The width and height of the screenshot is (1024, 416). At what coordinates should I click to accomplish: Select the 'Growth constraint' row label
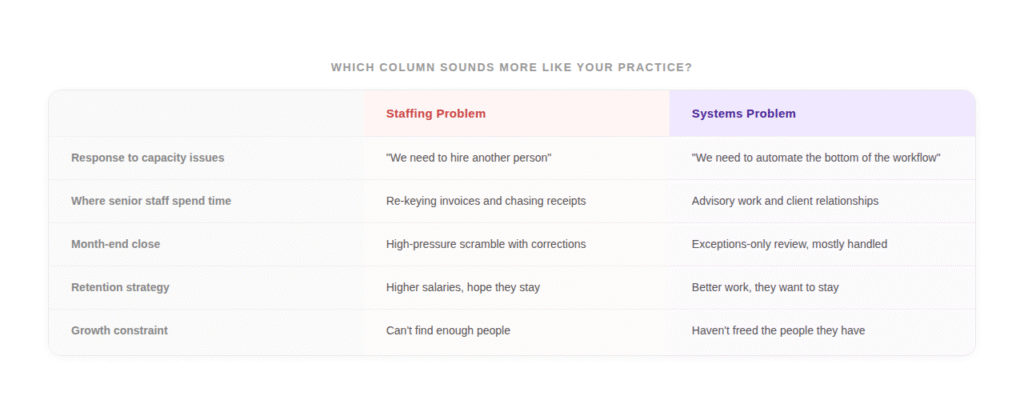[119, 330]
